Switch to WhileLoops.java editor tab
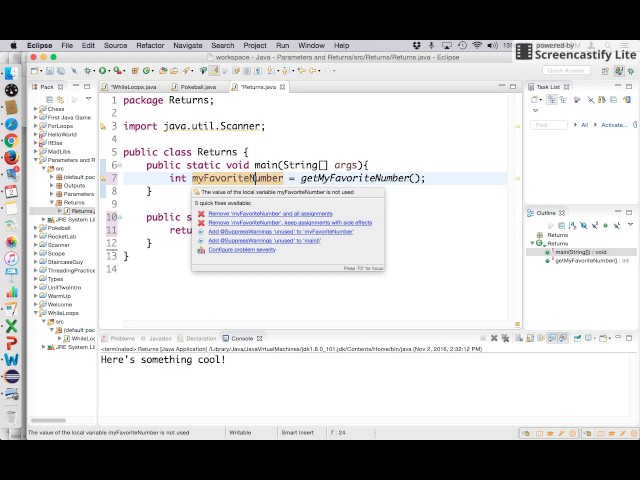The width and height of the screenshot is (640, 480). point(133,87)
